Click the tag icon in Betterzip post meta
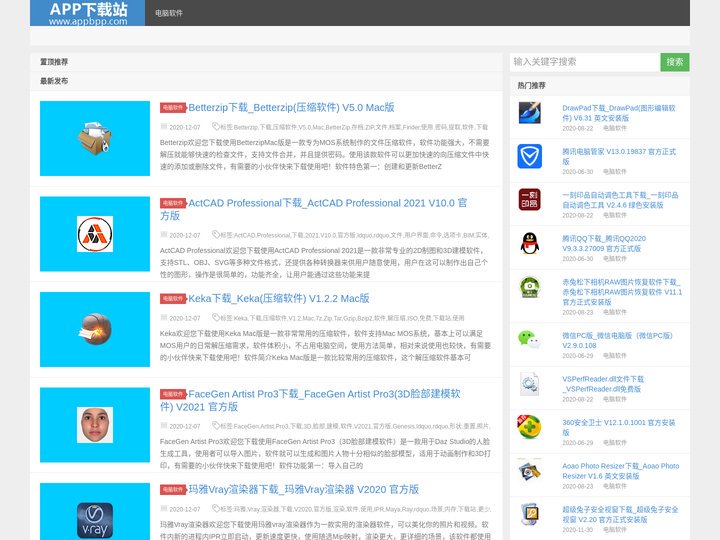The height and width of the screenshot is (540, 720). click(x=215, y=126)
